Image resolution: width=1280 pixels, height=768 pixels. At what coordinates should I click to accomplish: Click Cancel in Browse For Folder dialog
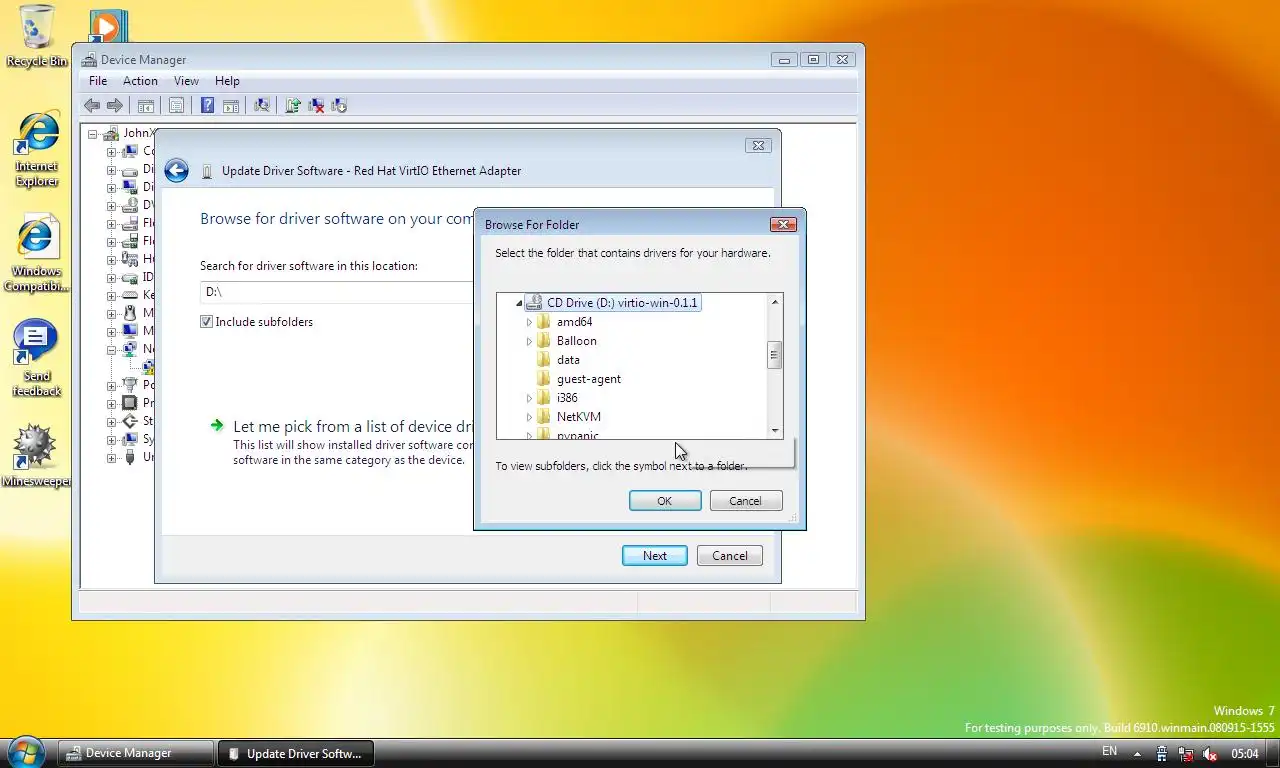pos(745,501)
